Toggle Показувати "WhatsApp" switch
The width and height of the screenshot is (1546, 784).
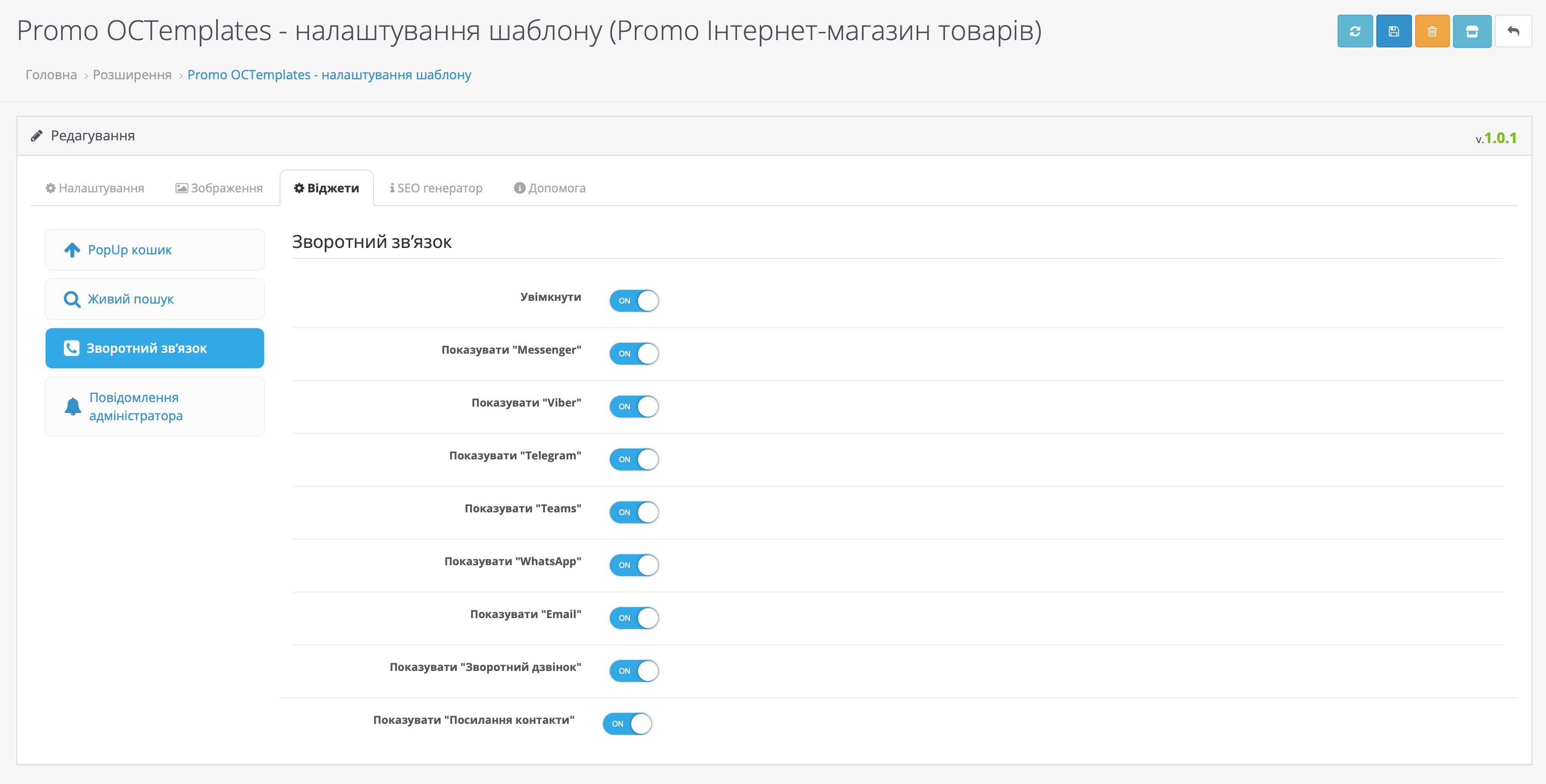(634, 565)
